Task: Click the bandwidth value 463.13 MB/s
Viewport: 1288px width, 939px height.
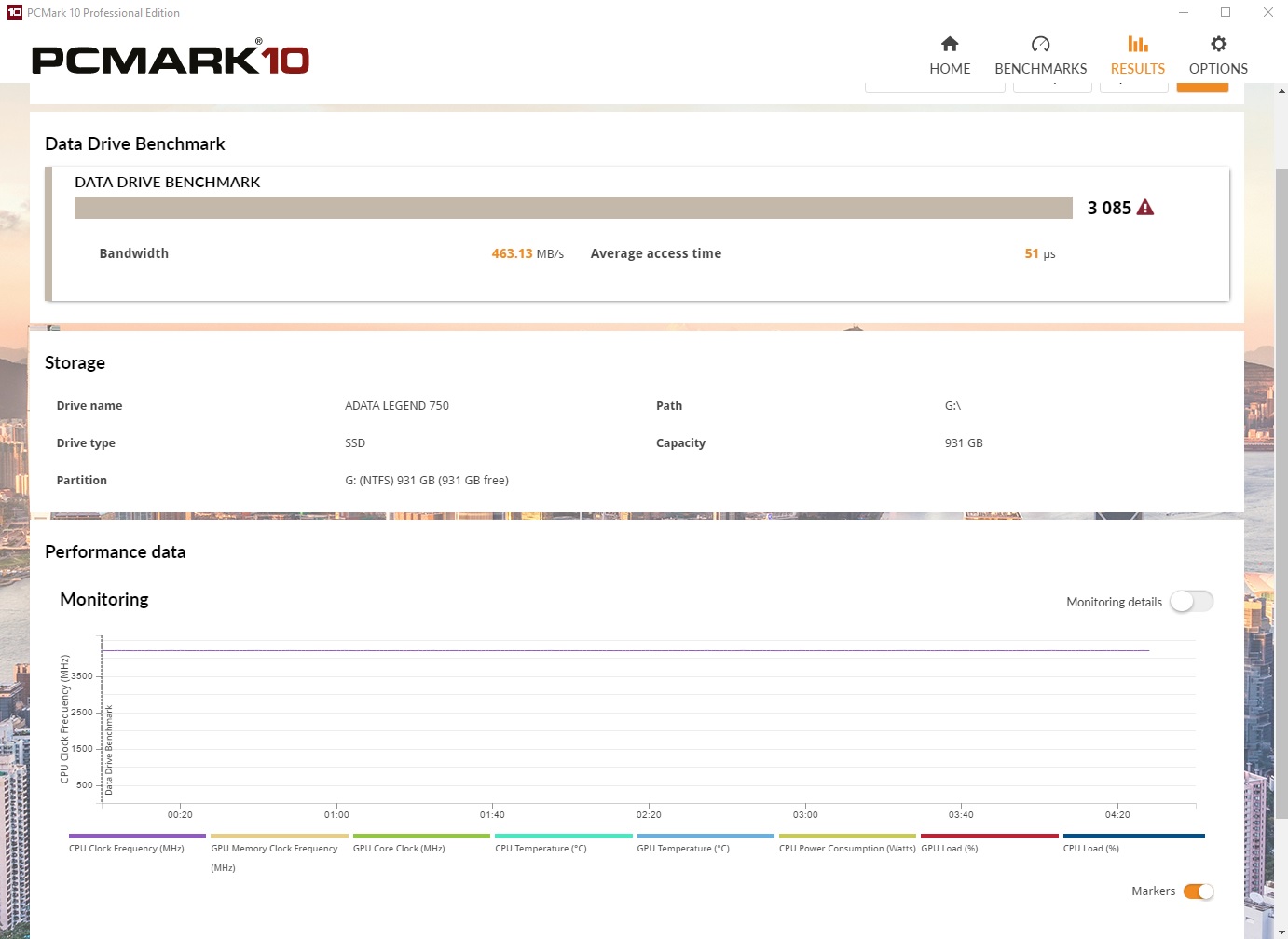Action: [528, 253]
